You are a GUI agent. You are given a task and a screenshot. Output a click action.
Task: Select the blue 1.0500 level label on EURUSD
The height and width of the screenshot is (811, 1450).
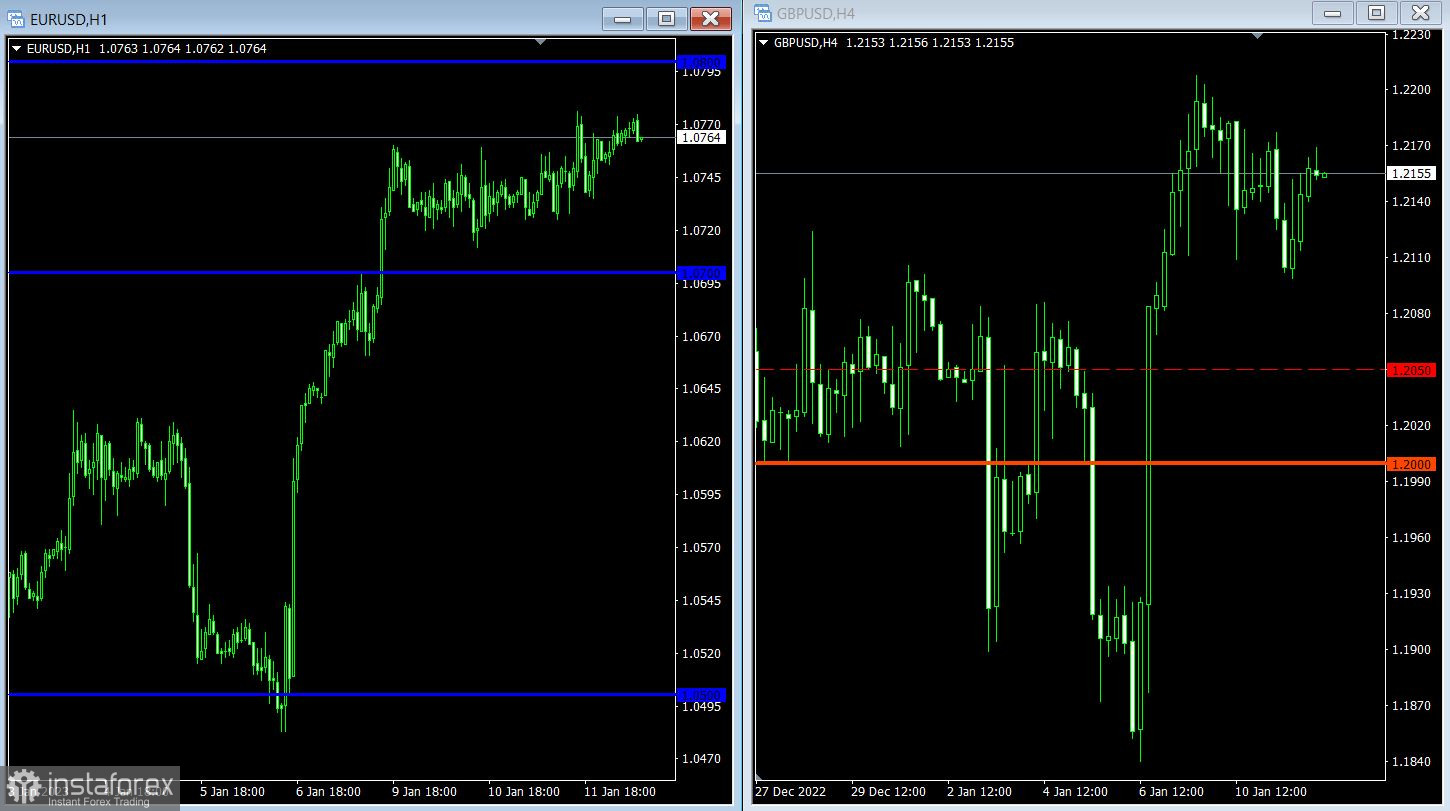(x=701, y=694)
